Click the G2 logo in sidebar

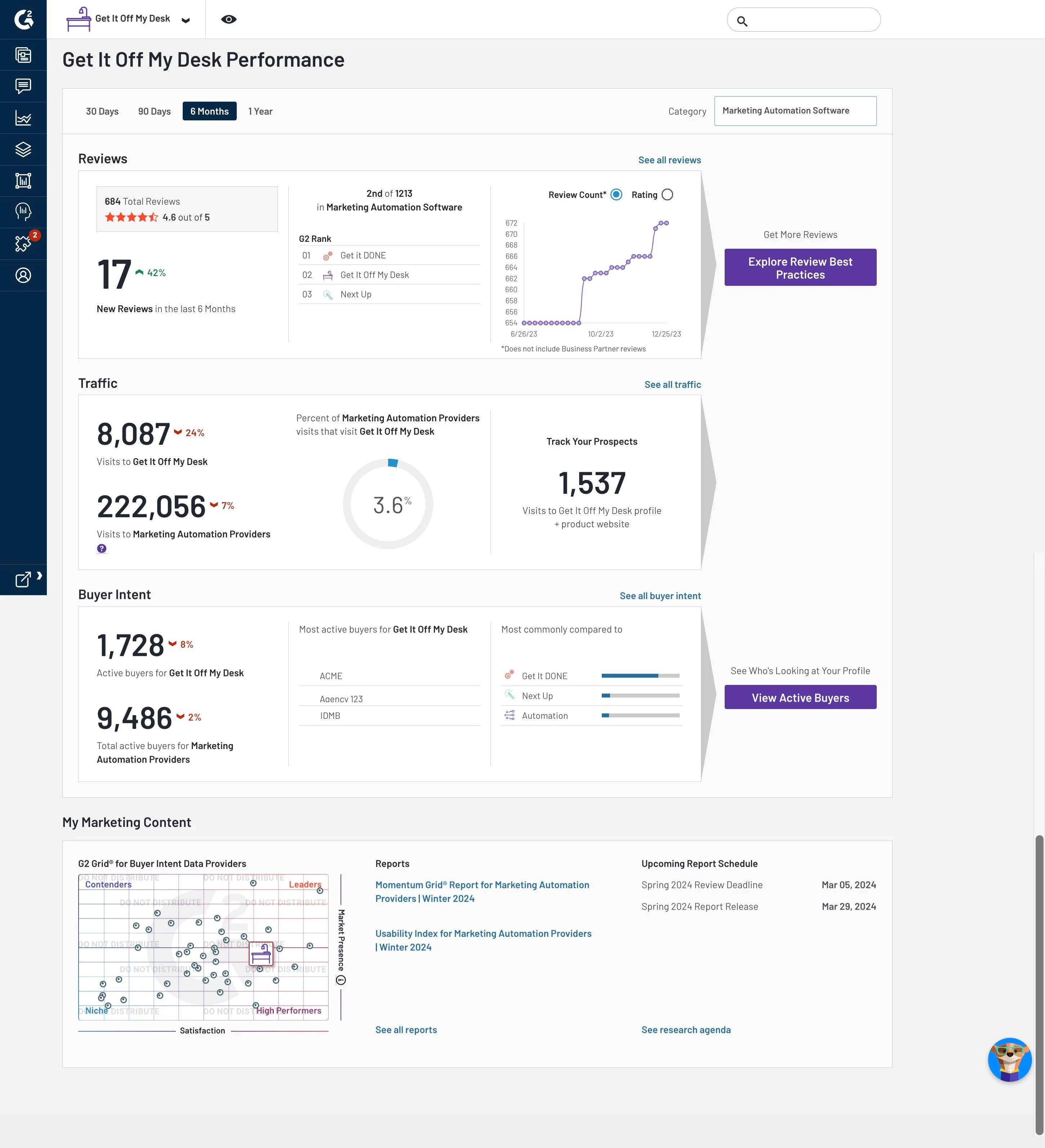click(x=23, y=19)
